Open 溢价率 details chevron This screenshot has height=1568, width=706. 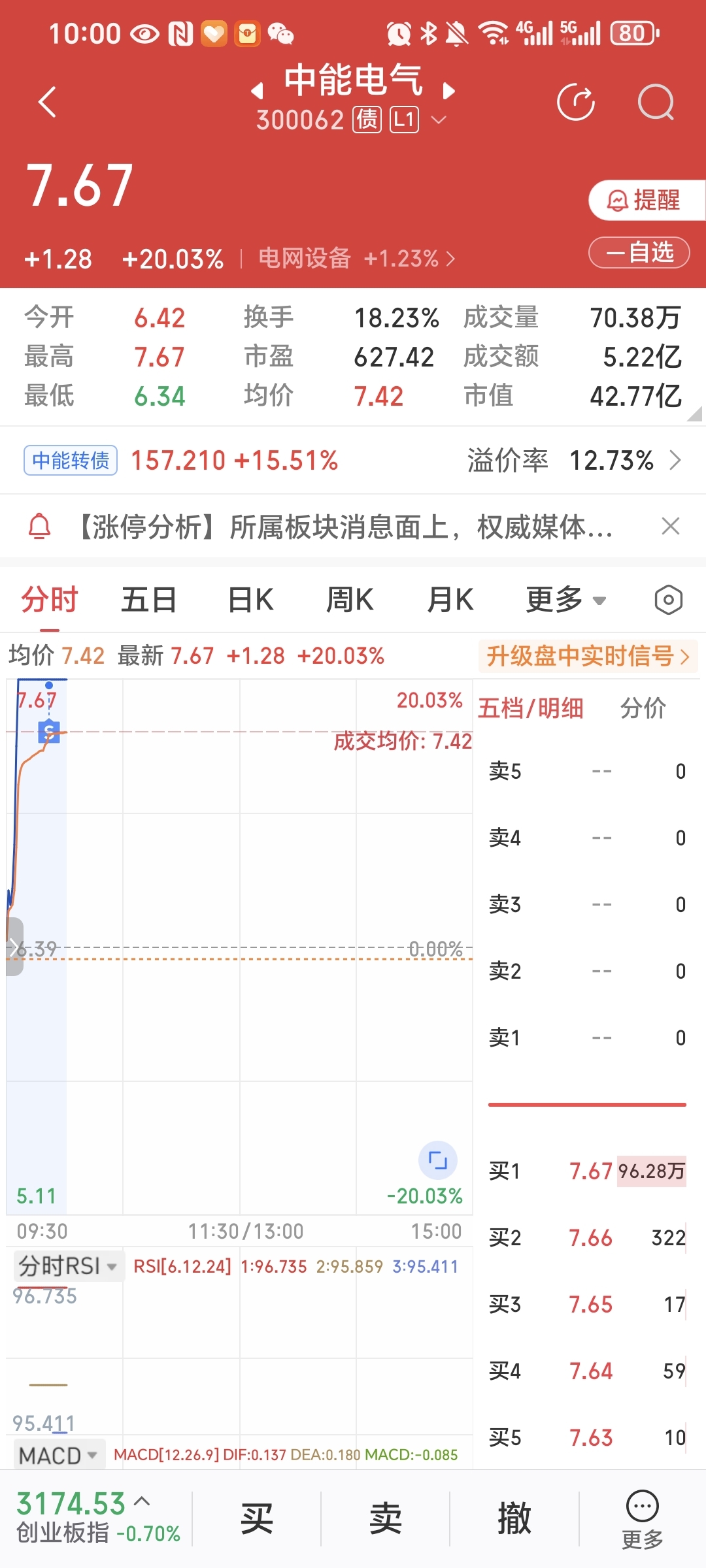click(x=676, y=461)
